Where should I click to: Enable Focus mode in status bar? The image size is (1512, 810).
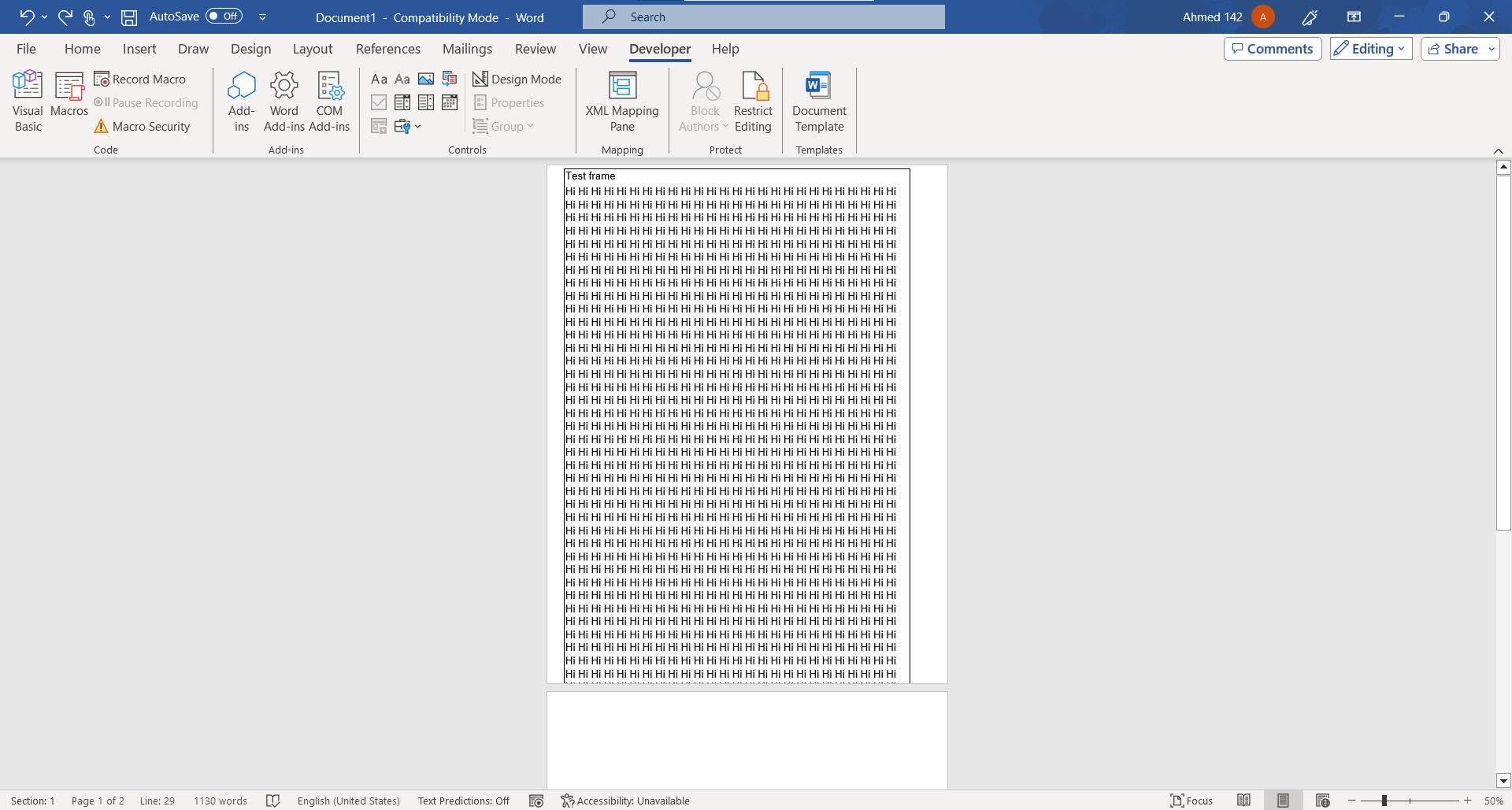click(x=1191, y=801)
